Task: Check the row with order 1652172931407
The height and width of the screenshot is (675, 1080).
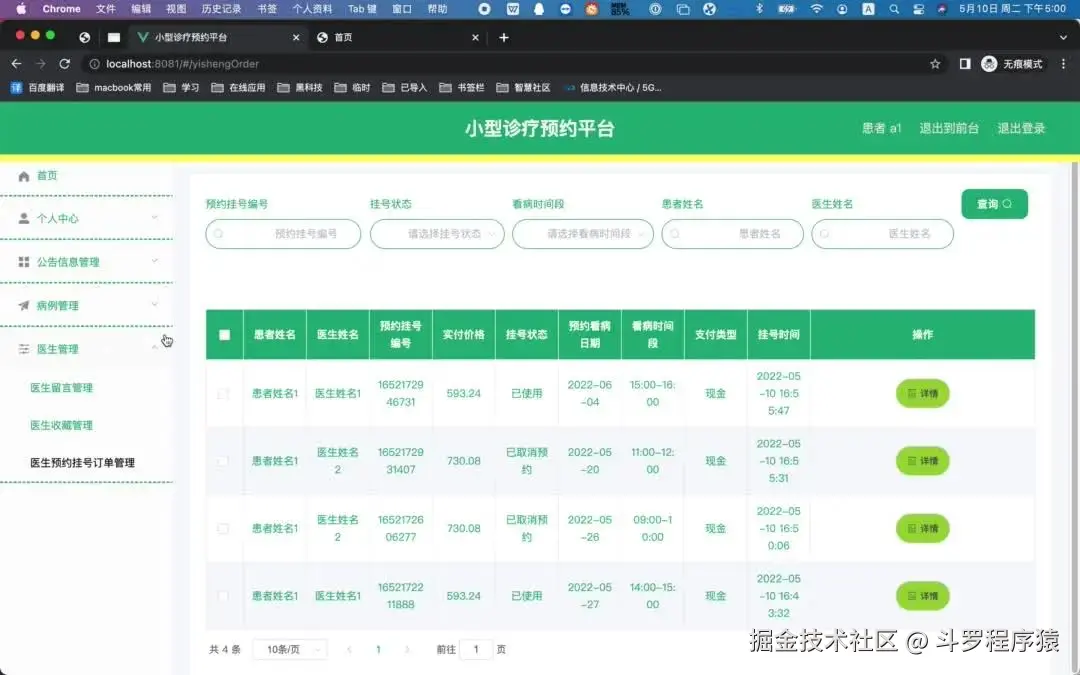Action: point(223,461)
